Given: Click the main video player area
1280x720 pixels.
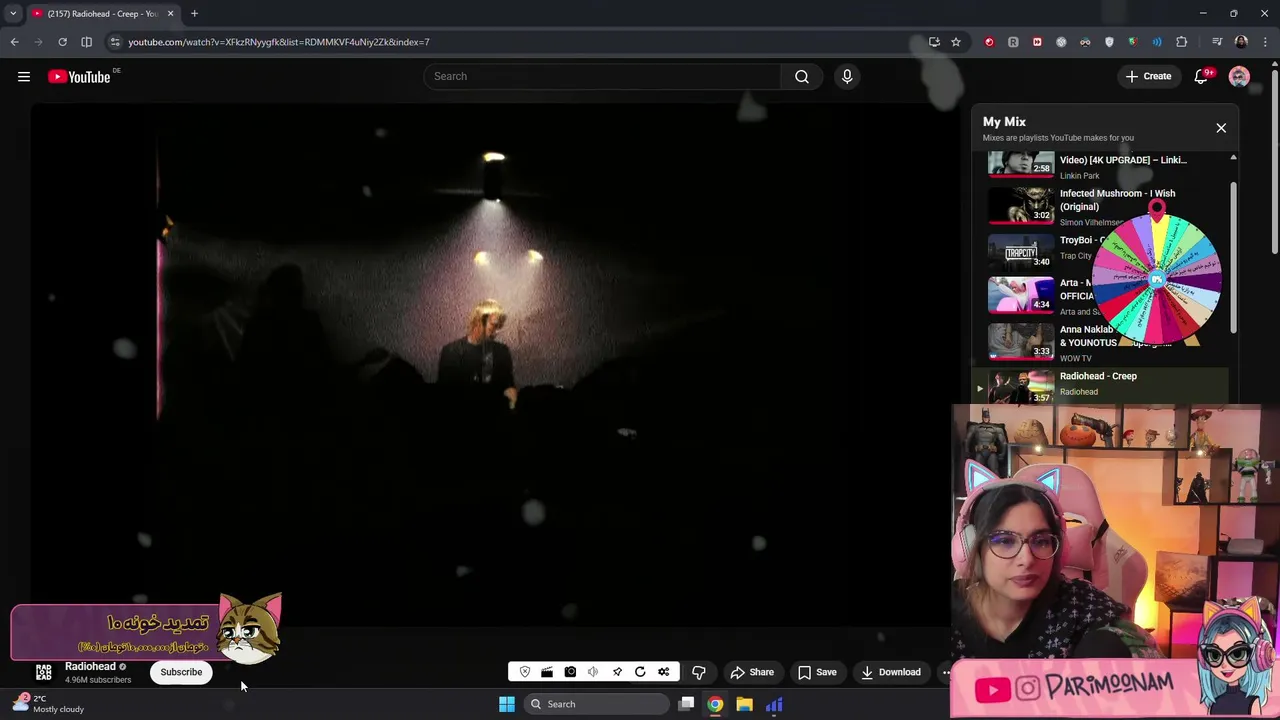Looking at the screenshot, I should 494,365.
